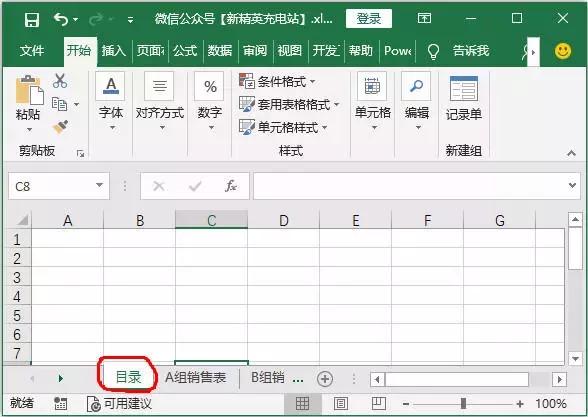Image resolution: width=588 pixels, height=417 pixels.
Task: Open 剪贴板 dialog launcher
Action: pos(80,153)
